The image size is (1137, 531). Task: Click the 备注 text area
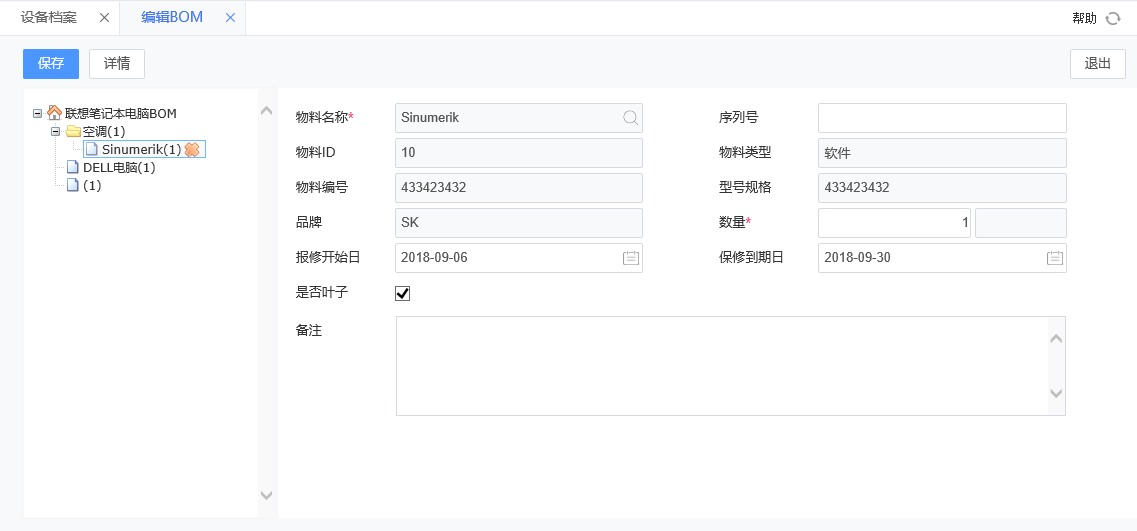[x=720, y=365]
